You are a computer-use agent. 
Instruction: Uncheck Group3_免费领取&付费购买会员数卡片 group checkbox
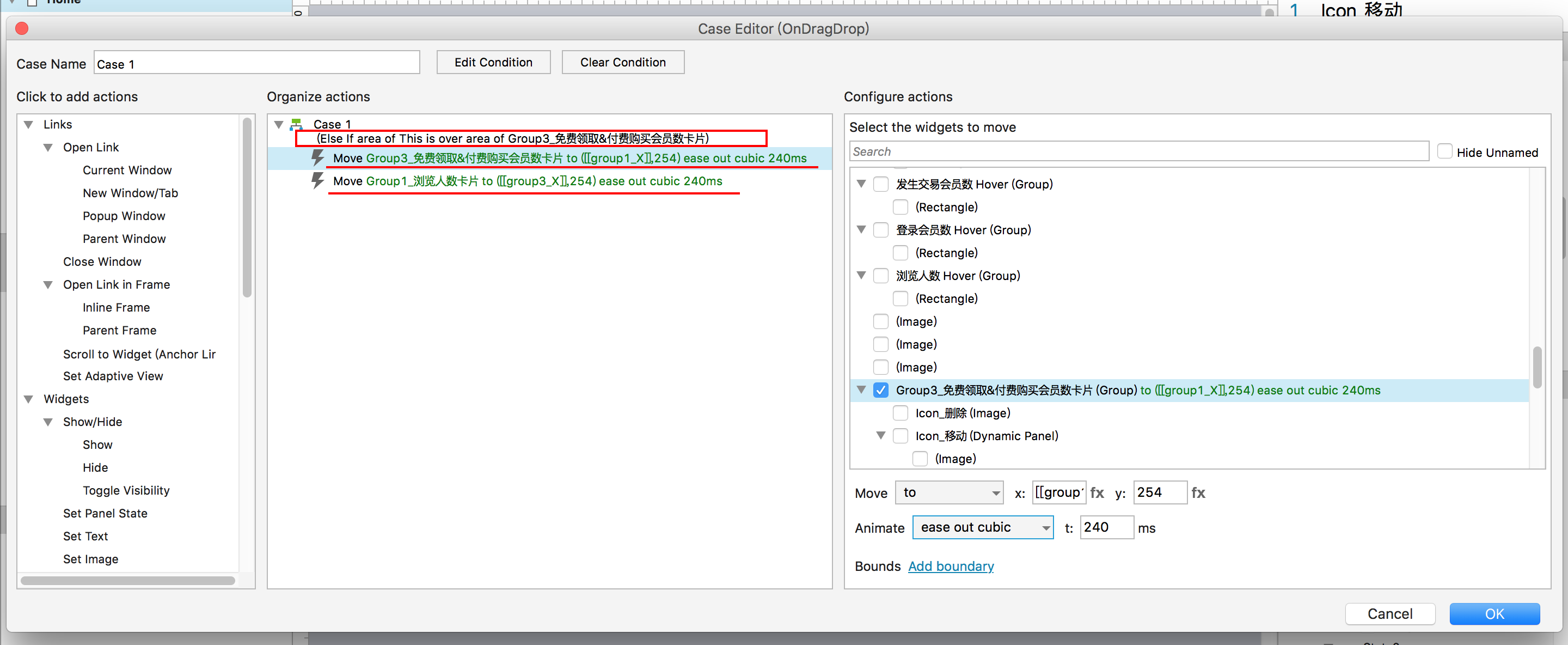880,391
